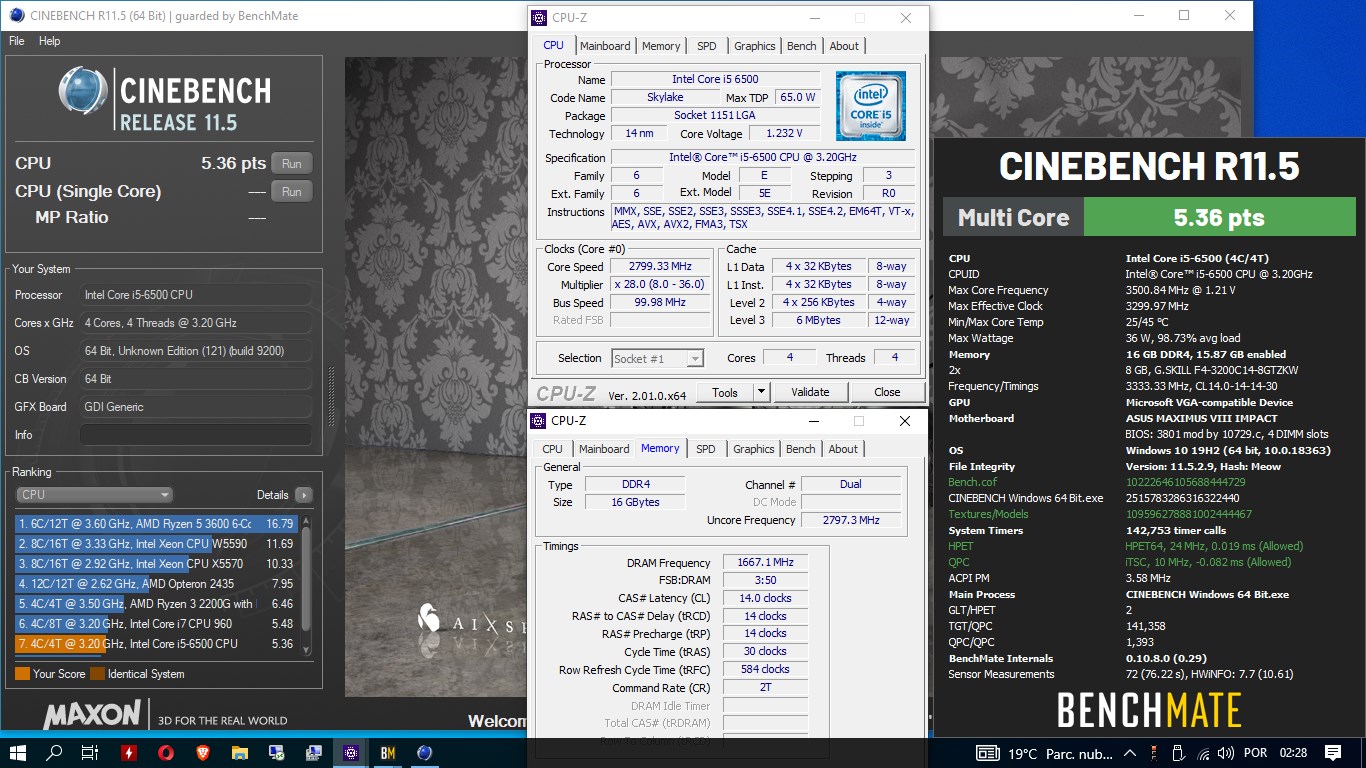Image resolution: width=1366 pixels, height=768 pixels.
Task: Click the Close button in CPU-Z
Action: [x=887, y=392]
